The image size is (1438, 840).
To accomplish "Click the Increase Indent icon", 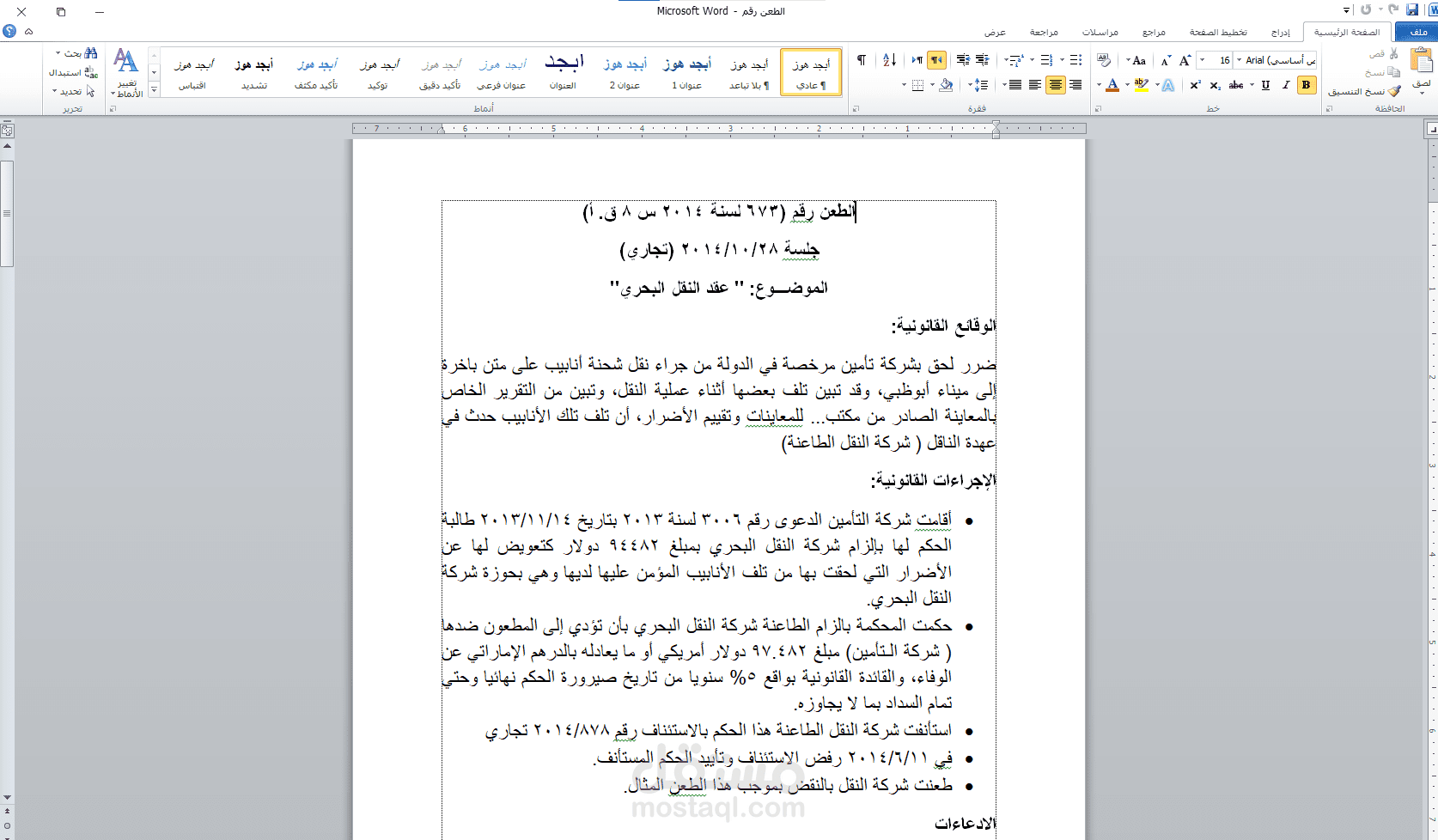I will coord(963,59).
